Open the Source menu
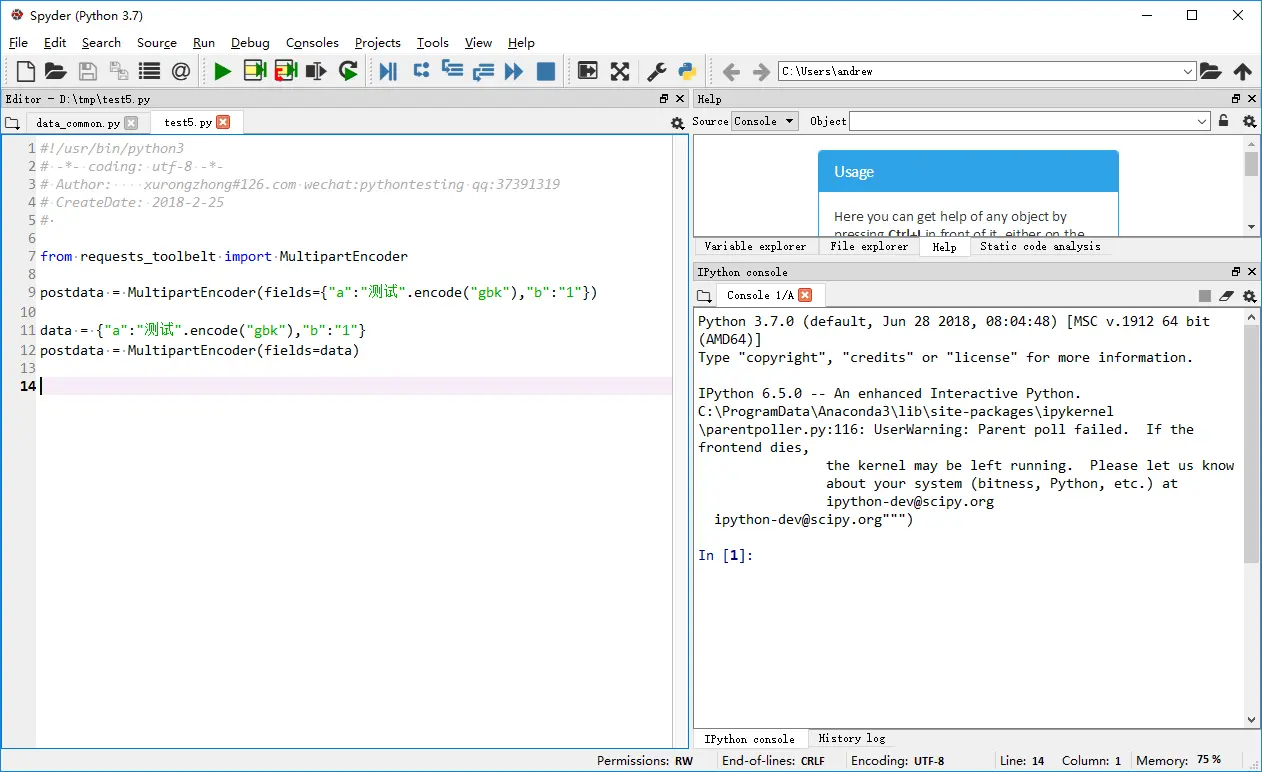Image resolution: width=1262 pixels, height=772 pixels. coord(157,43)
